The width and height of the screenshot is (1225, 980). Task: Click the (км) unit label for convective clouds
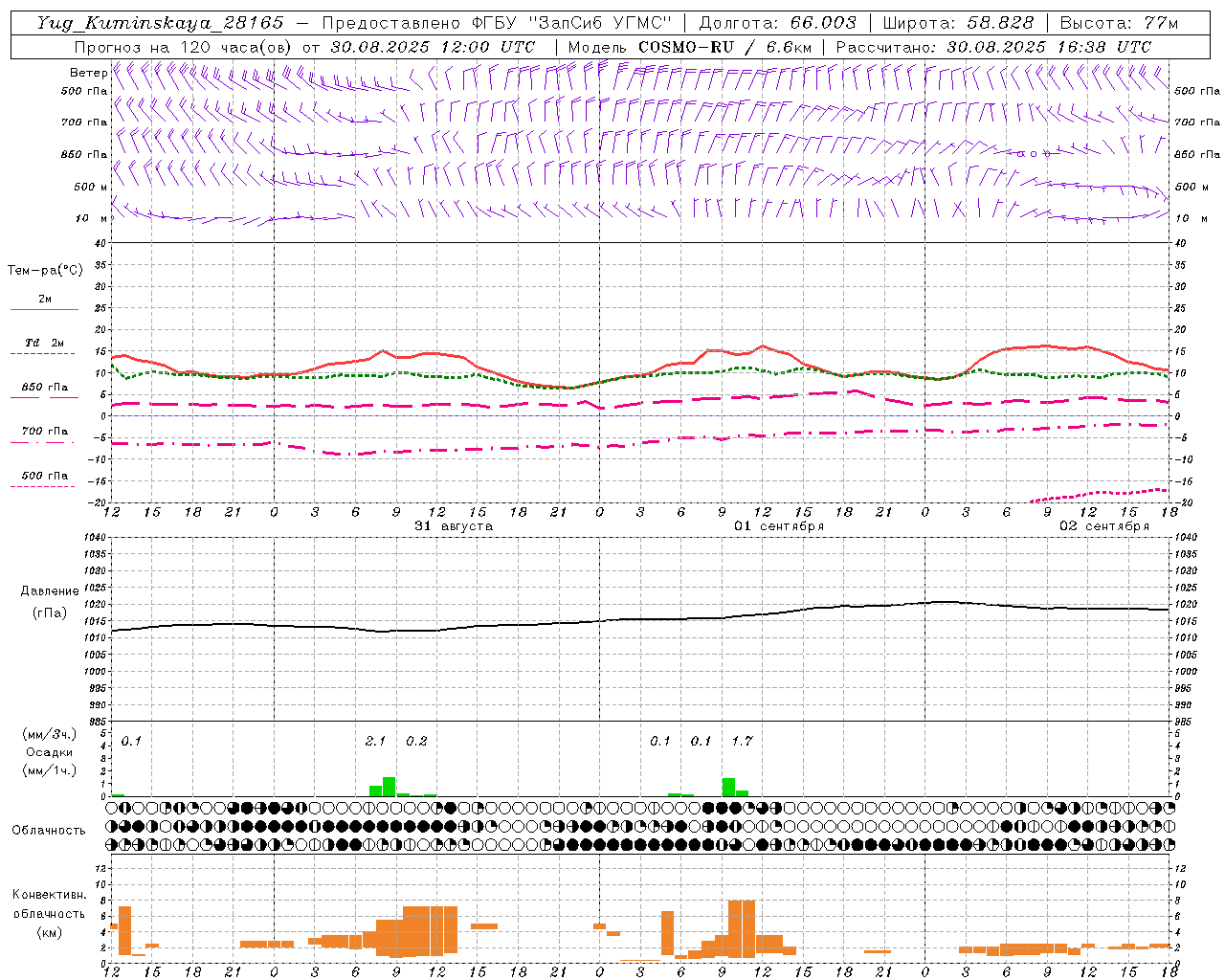click(x=50, y=931)
